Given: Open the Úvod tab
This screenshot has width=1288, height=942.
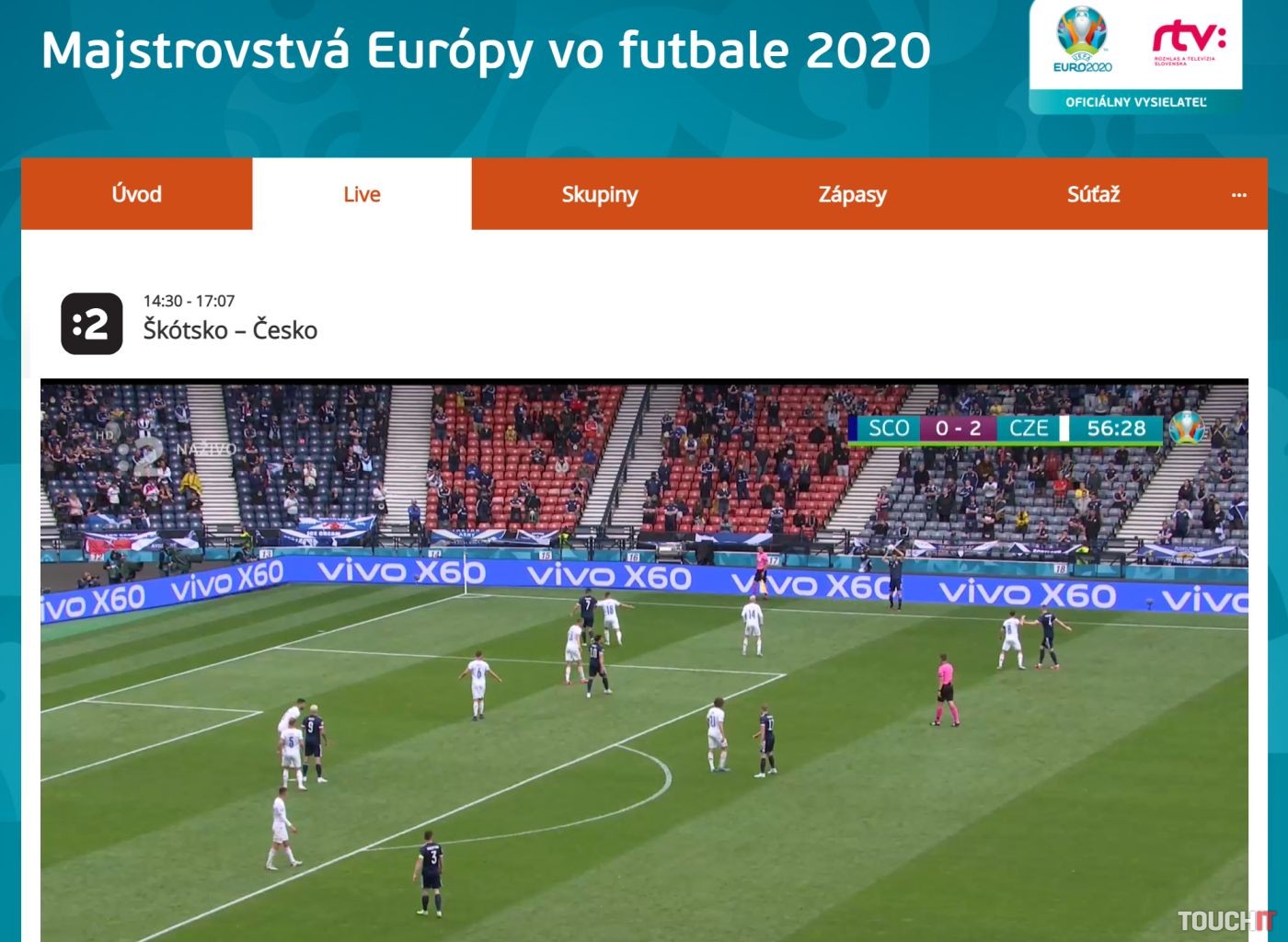Looking at the screenshot, I should click(x=136, y=194).
